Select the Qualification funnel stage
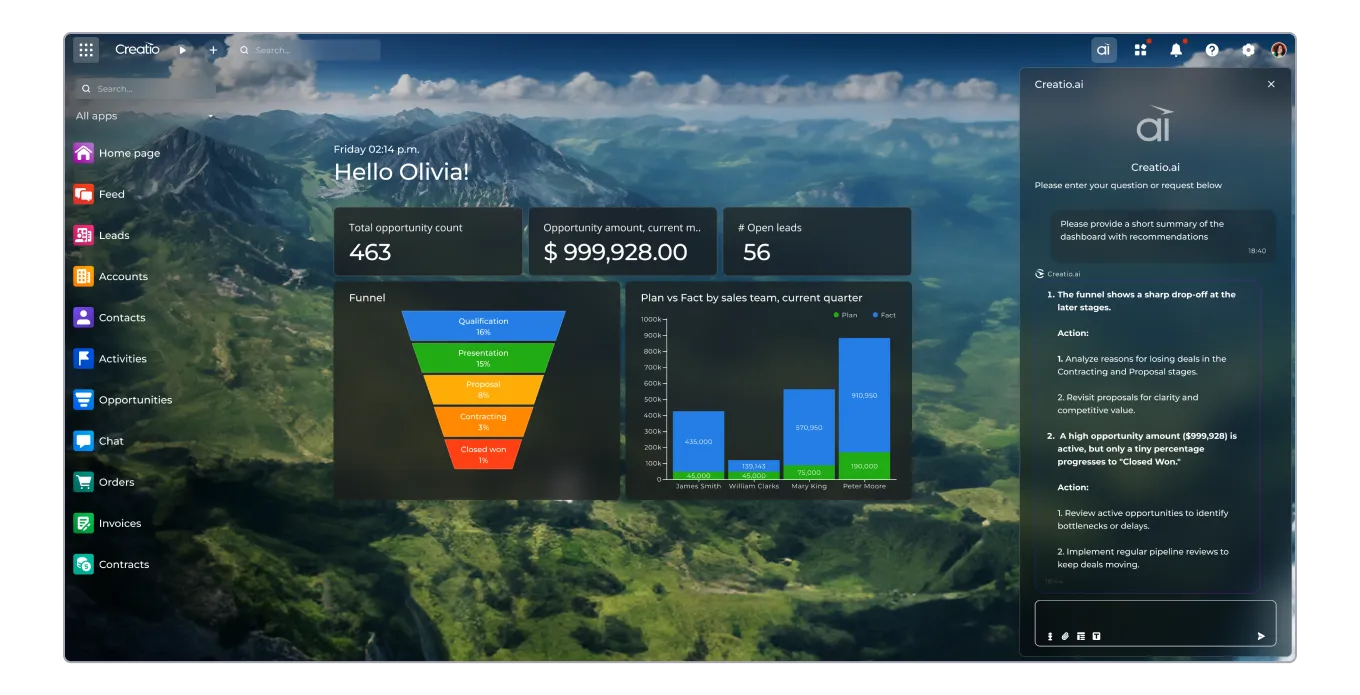 (x=483, y=326)
